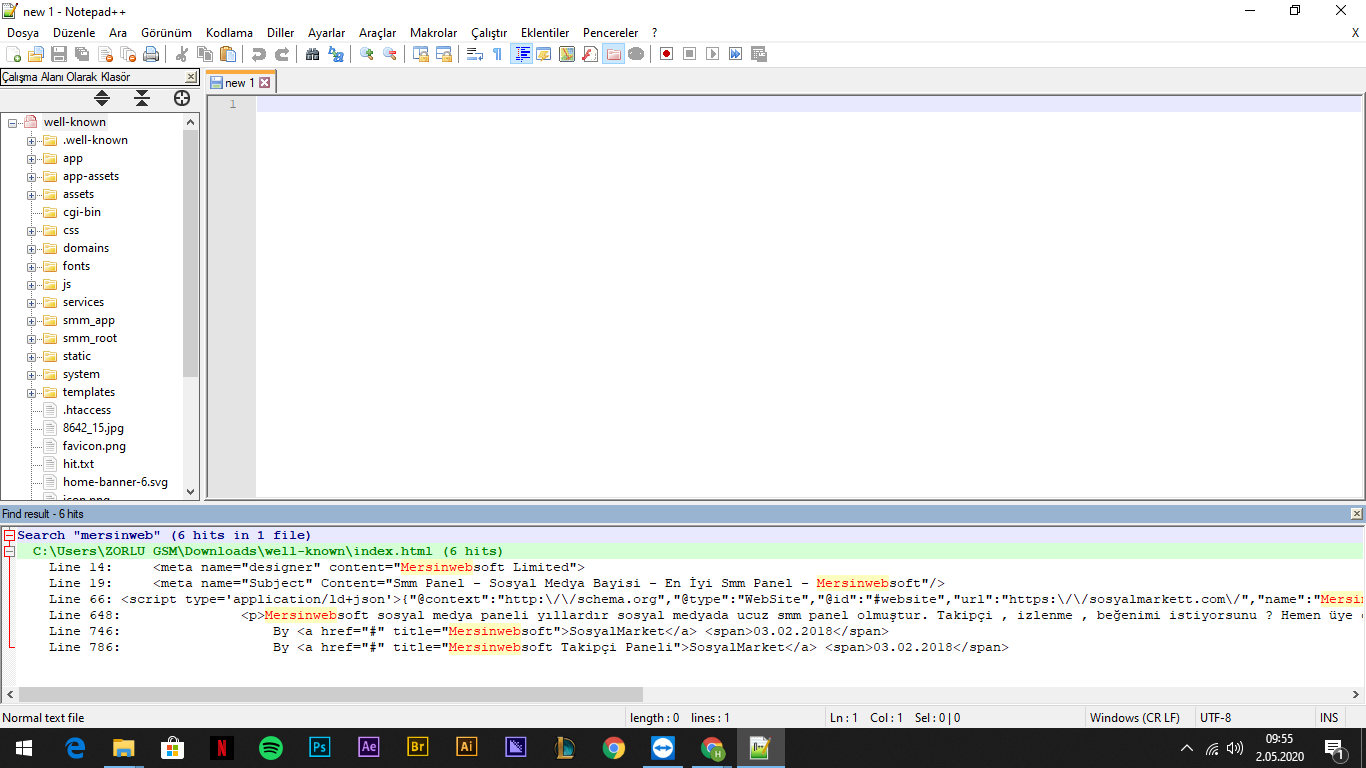Click the Save All toolbar icon
Image resolution: width=1366 pixels, height=768 pixels.
point(82,54)
